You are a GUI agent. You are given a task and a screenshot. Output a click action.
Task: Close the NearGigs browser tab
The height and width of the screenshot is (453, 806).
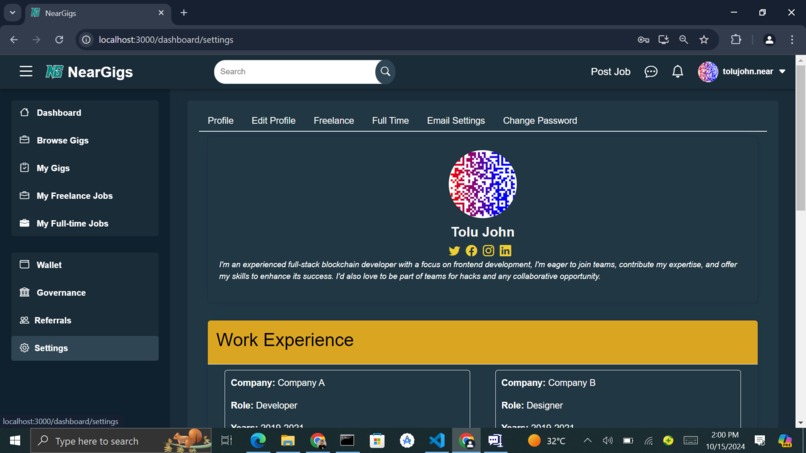coord(161,13)
